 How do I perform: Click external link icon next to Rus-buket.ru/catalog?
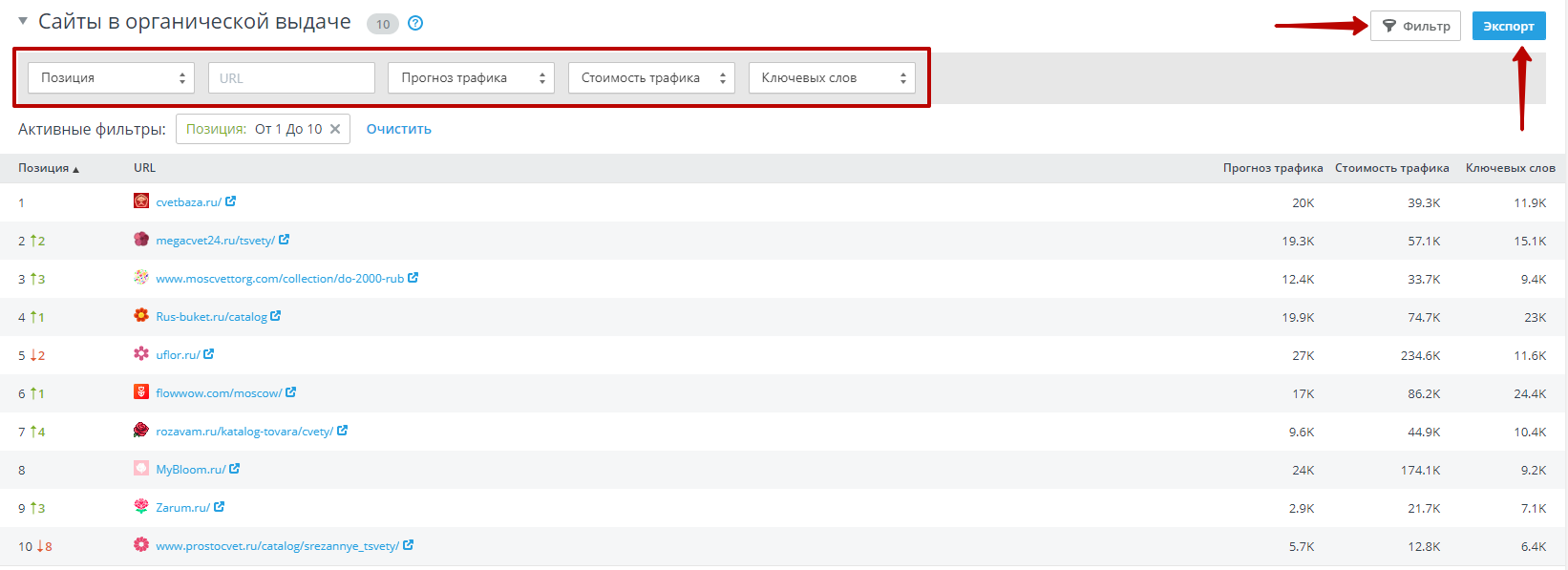(276, 316)
